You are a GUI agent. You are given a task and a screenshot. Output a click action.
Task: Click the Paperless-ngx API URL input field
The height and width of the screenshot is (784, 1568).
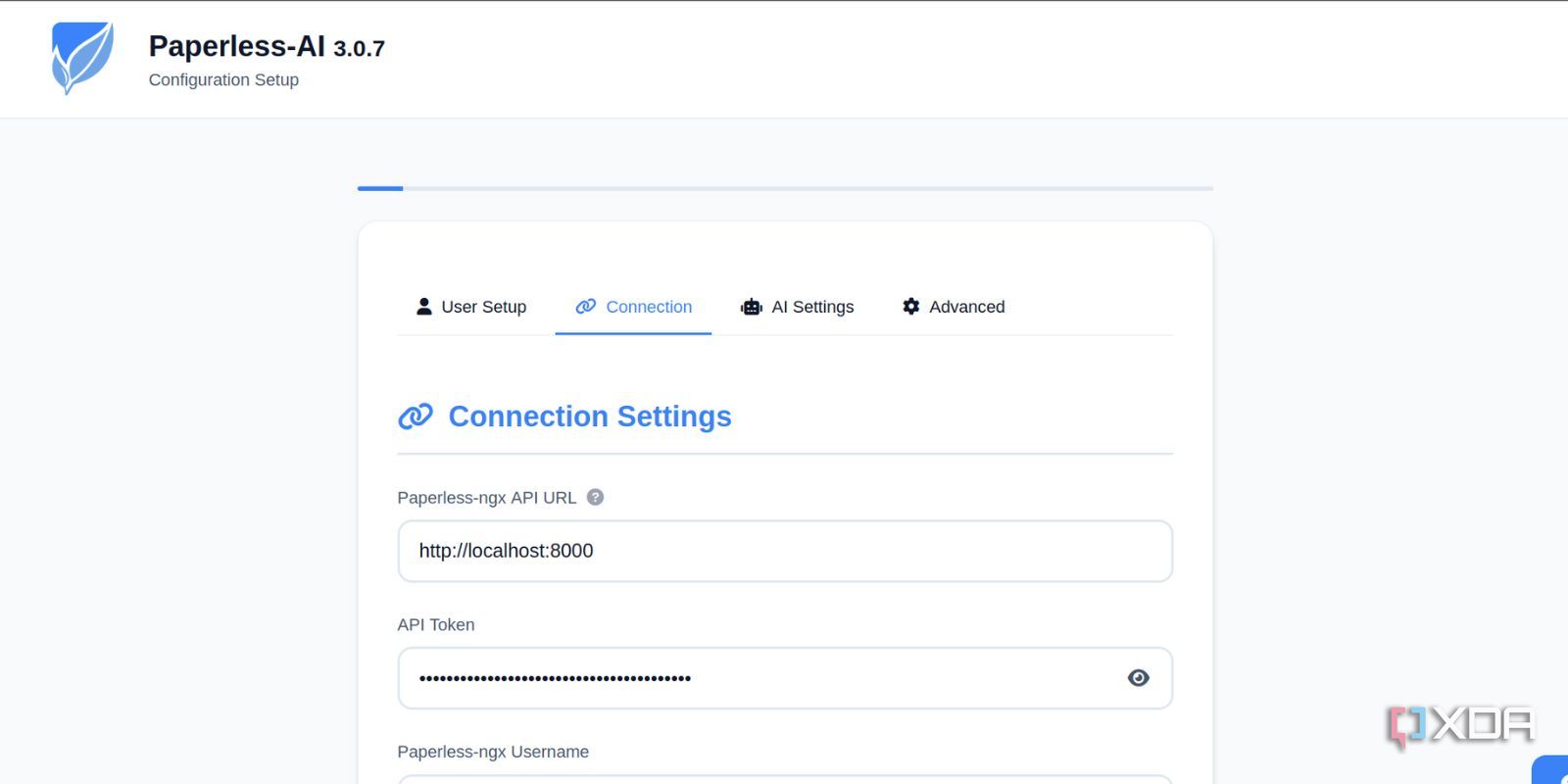pos(784,551)
